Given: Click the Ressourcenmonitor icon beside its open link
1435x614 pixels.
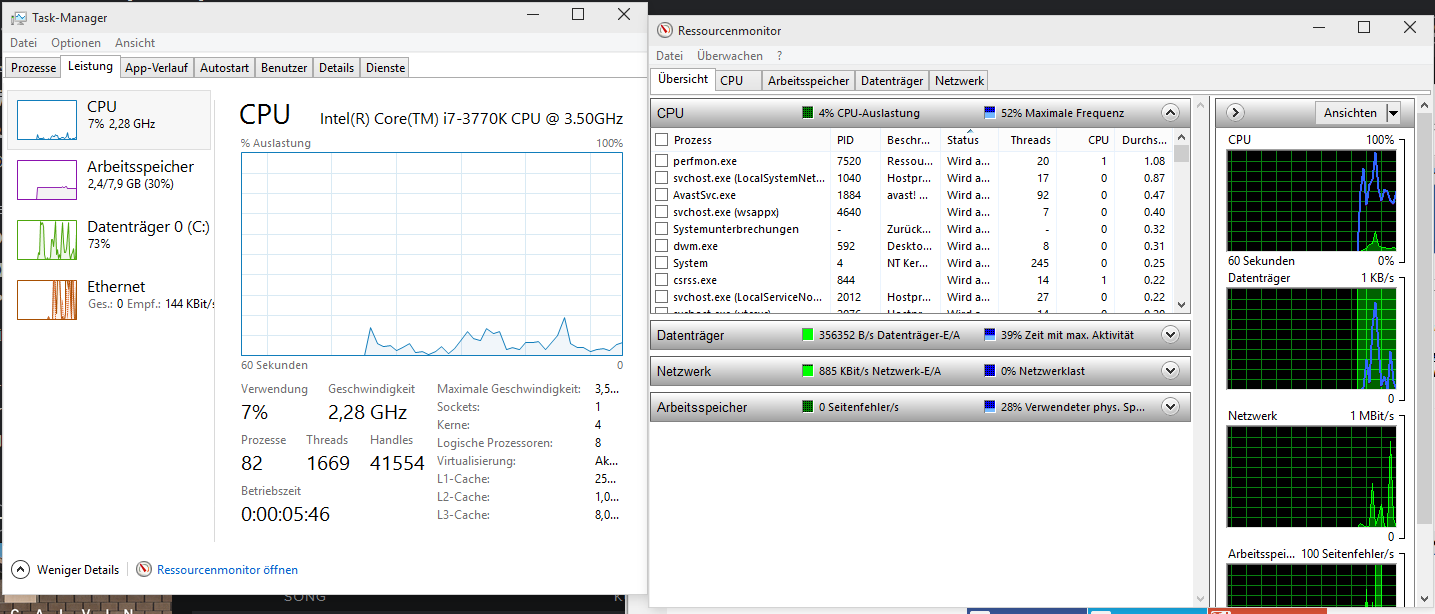Looking at the screenshot, I should [144, 569].
